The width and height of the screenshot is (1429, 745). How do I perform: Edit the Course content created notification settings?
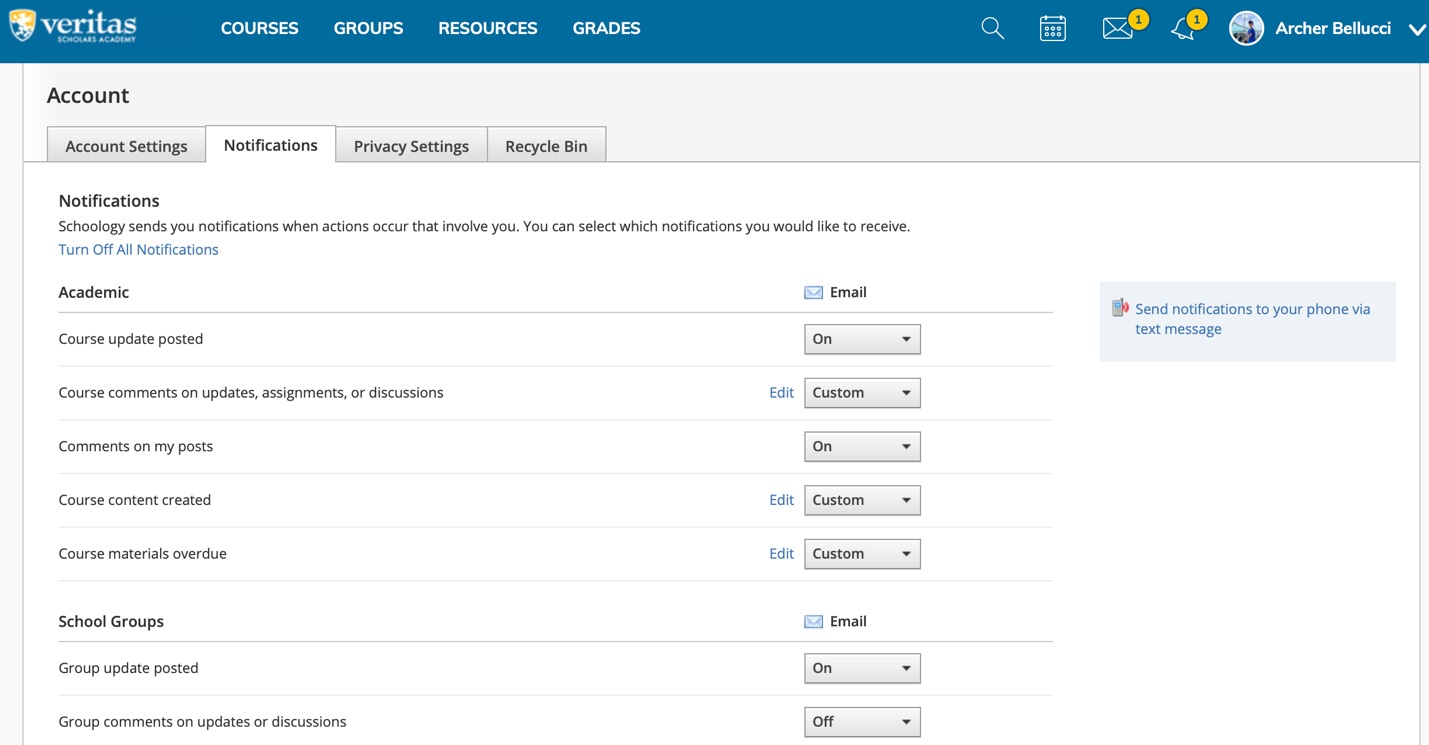781,499
